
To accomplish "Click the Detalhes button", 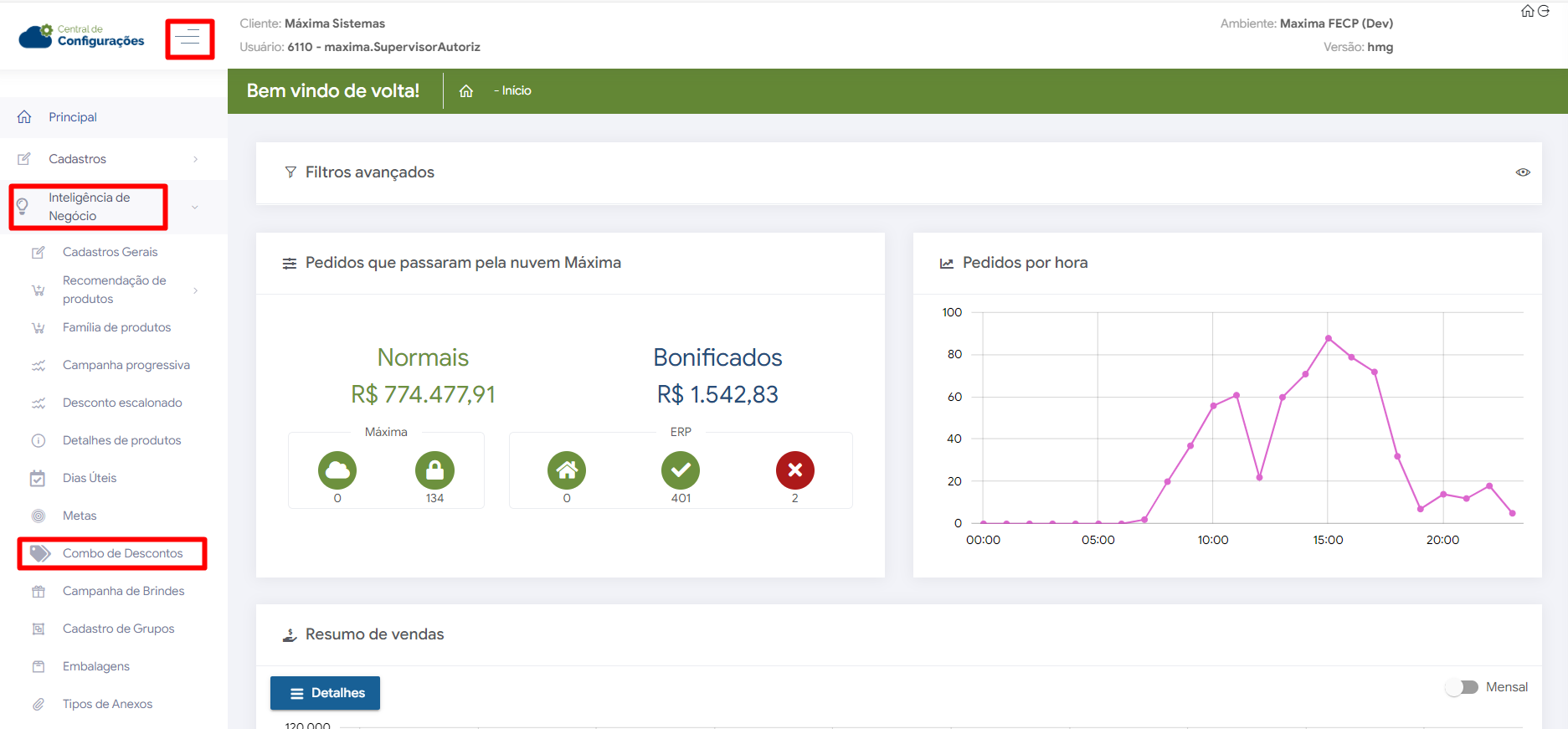I will (x=325, y=693).
